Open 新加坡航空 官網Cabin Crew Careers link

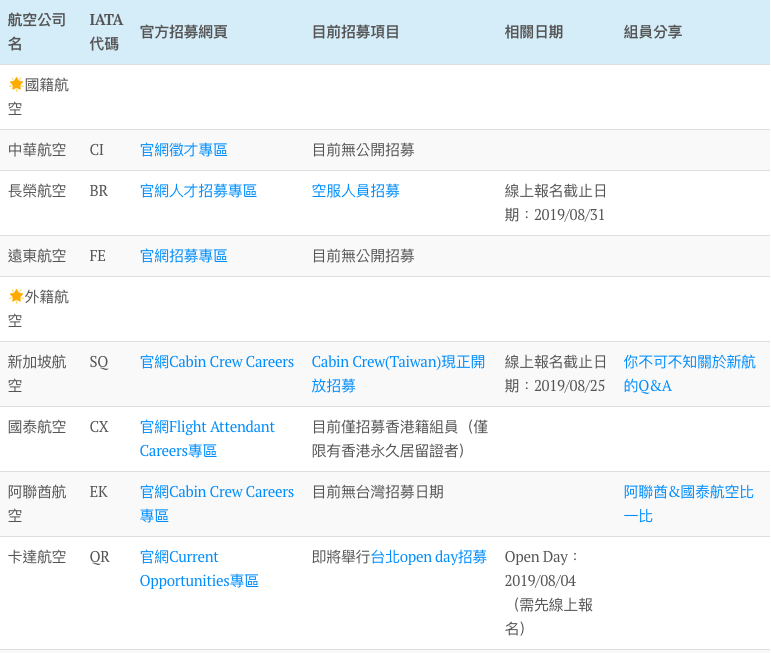point(217,362)
